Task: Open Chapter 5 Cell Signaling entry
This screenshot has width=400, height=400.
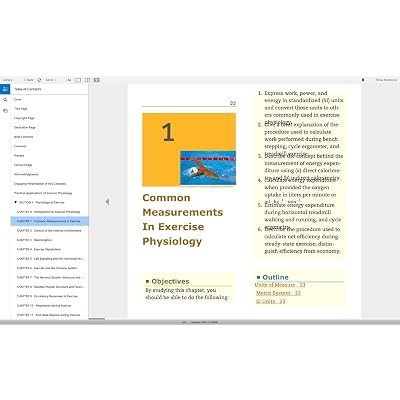Action: [50, 259]
